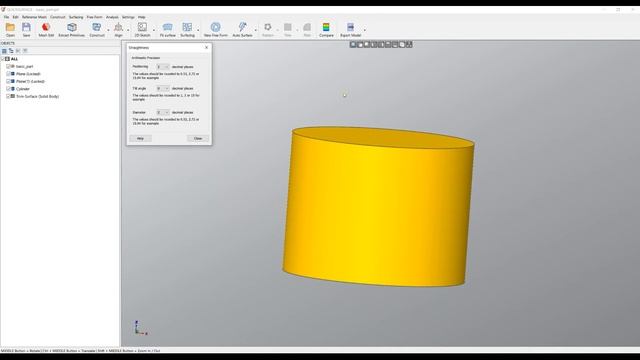
Task: Expand the arrow next to Export Model button
Action: 364,29
